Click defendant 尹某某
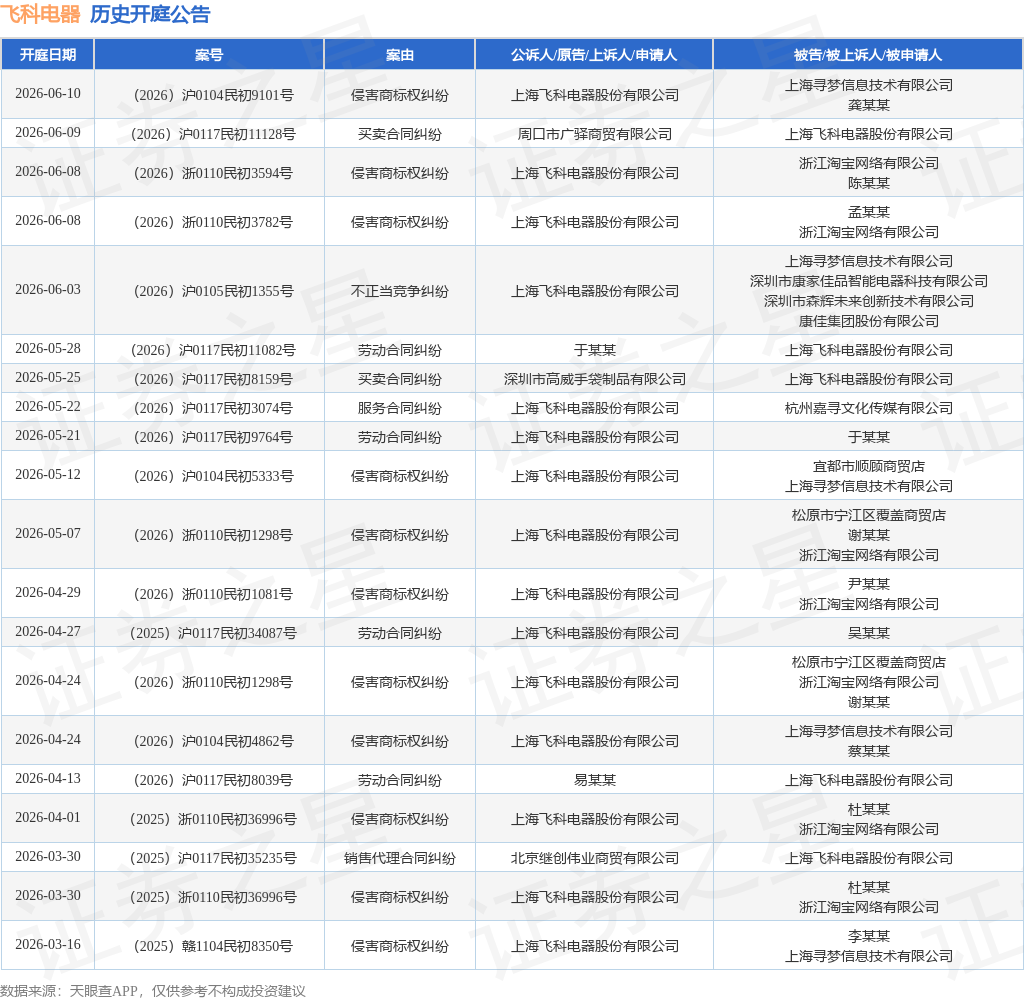 (869, 584)
